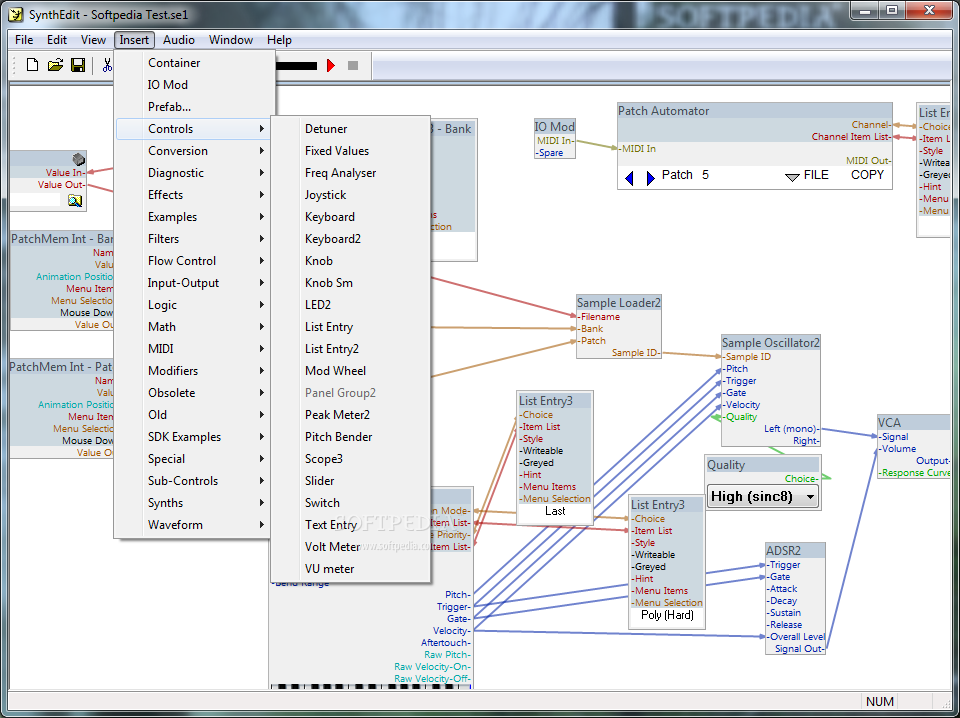
Task: Select Keyboard2 control
Action: pos(350,239)
